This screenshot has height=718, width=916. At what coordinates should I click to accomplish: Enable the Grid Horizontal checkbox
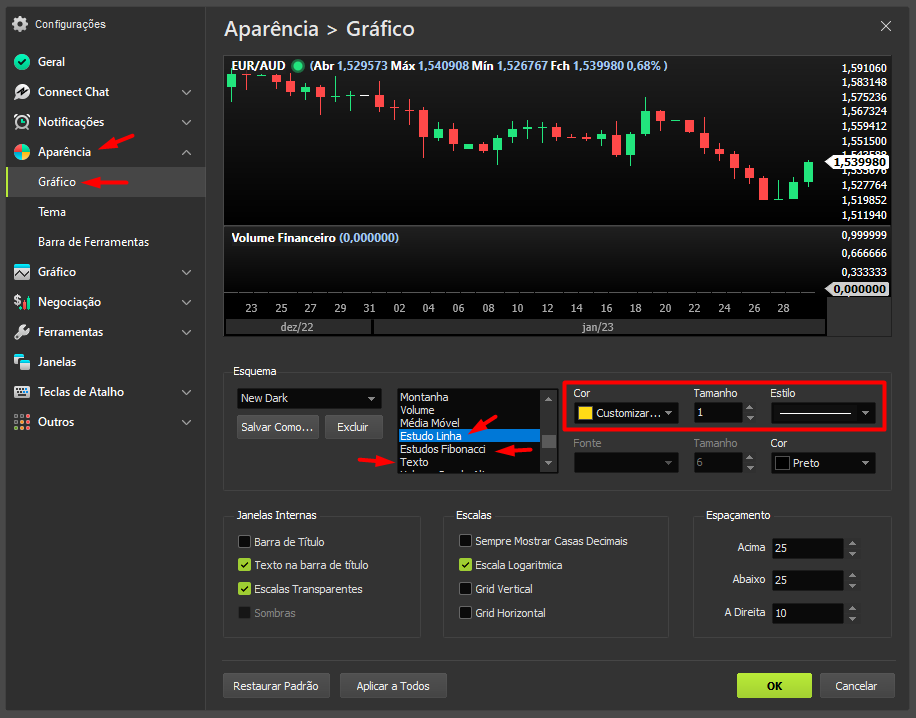point(465,613)
